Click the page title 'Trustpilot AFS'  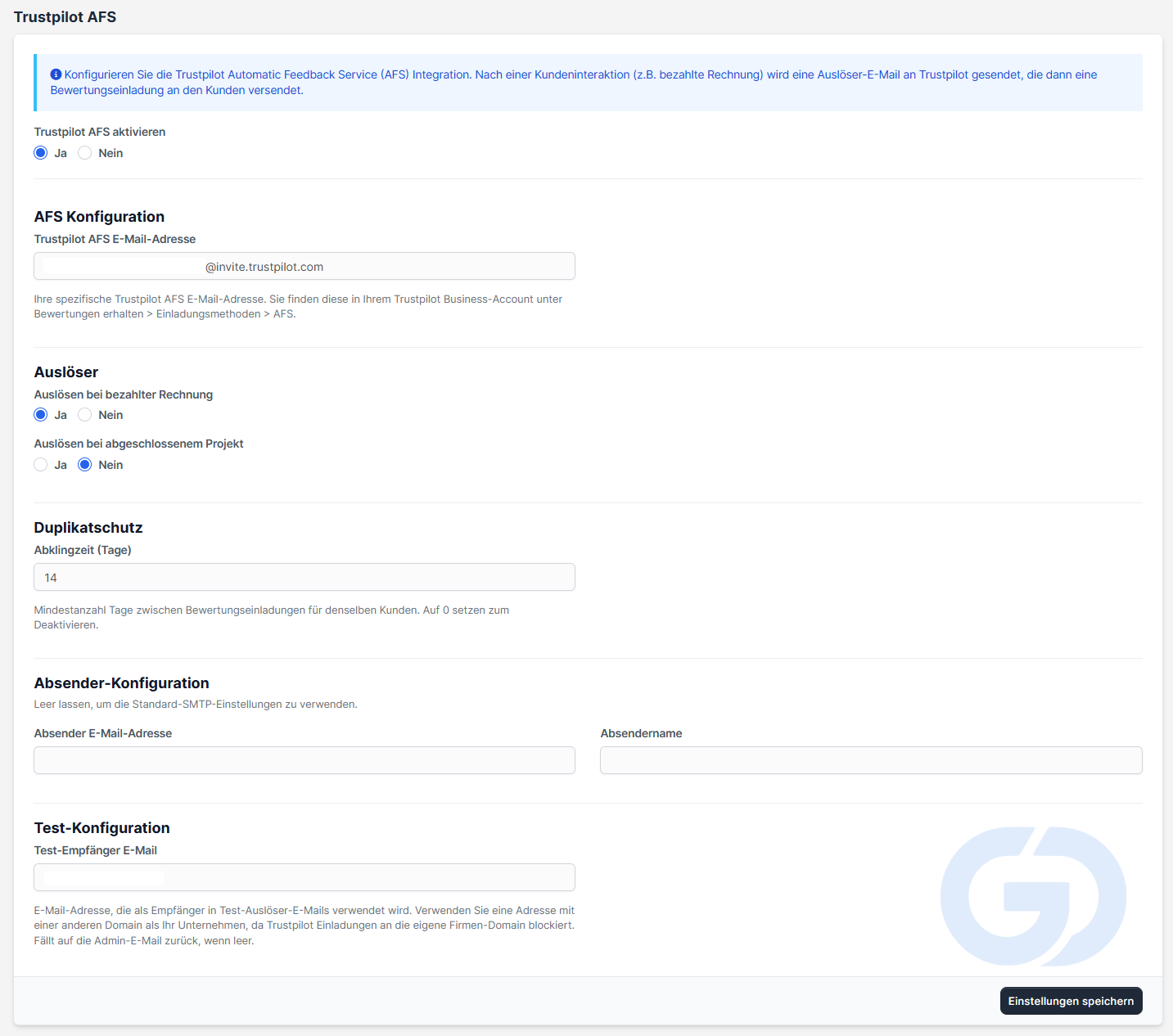coord(65,17)
